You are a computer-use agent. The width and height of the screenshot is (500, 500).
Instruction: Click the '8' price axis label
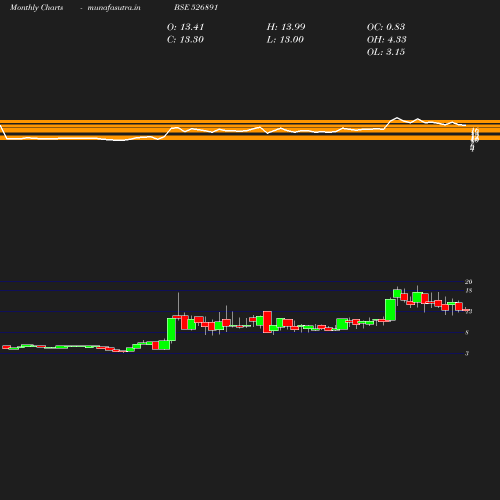pos(467,332)
